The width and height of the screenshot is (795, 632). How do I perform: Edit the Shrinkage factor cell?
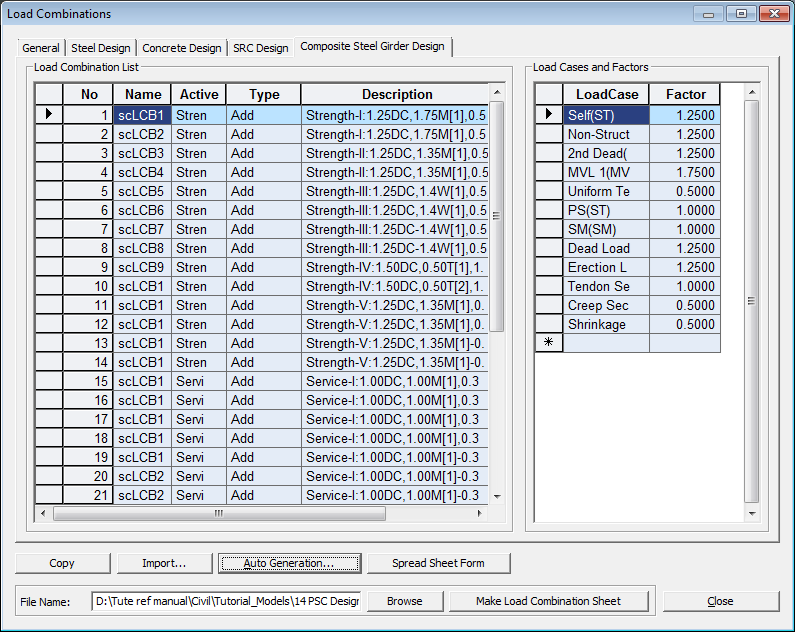[684, 324]
